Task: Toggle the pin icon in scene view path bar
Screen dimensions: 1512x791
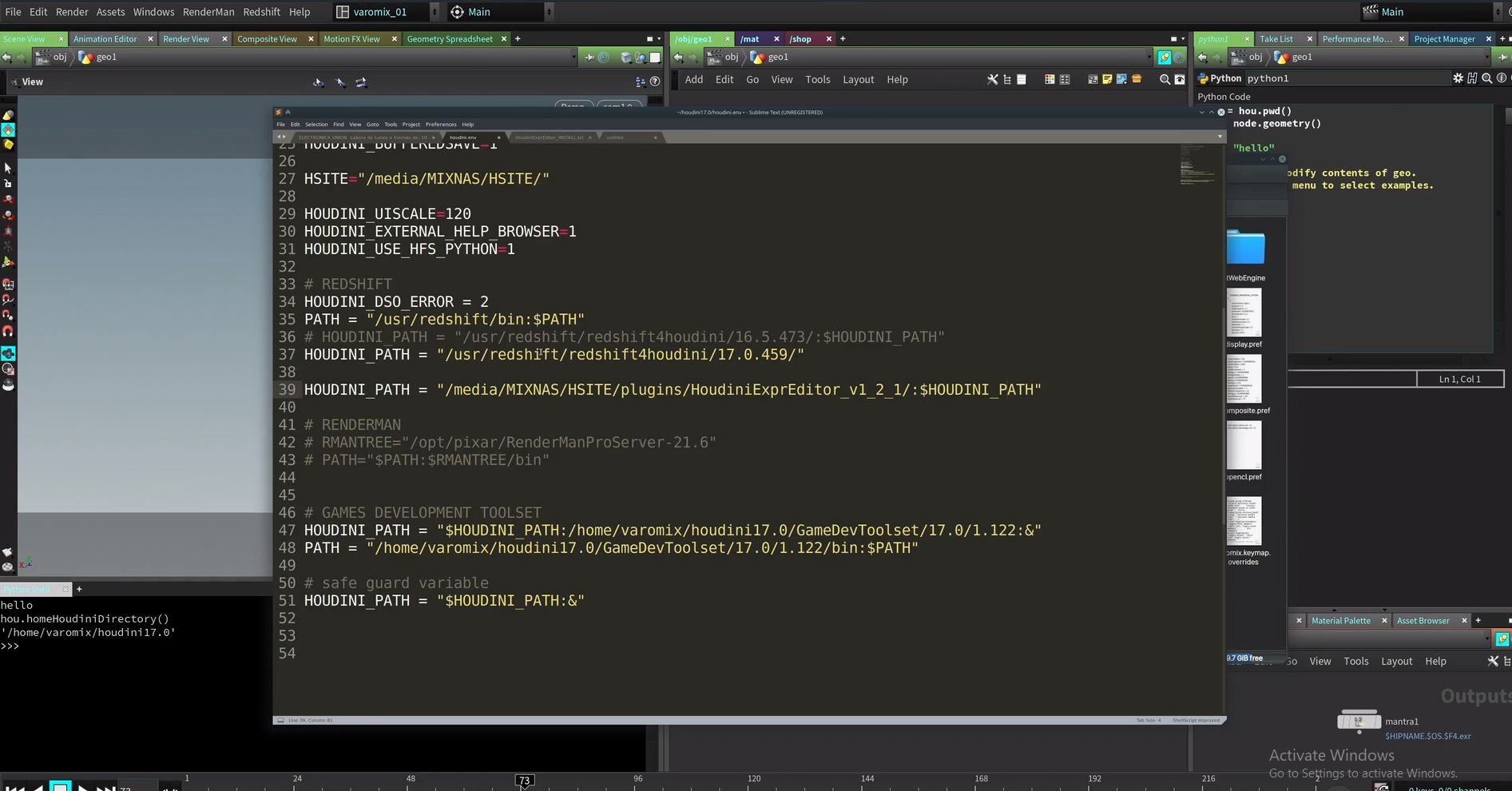Action: coord(589,57)
